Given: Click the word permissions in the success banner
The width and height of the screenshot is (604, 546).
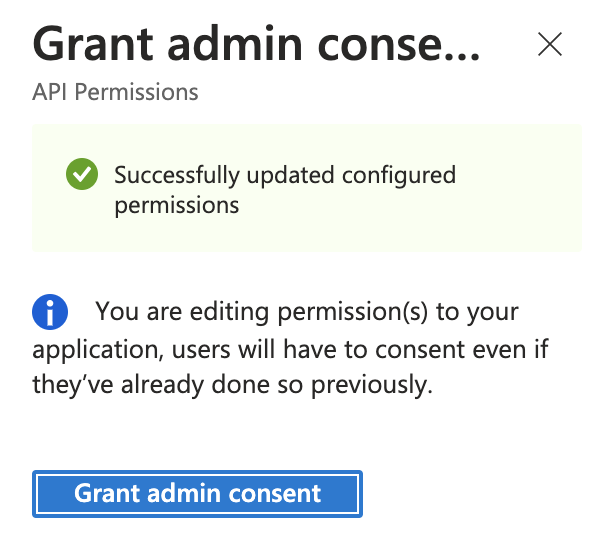Looking at the screenshot, I should [177, 205].
